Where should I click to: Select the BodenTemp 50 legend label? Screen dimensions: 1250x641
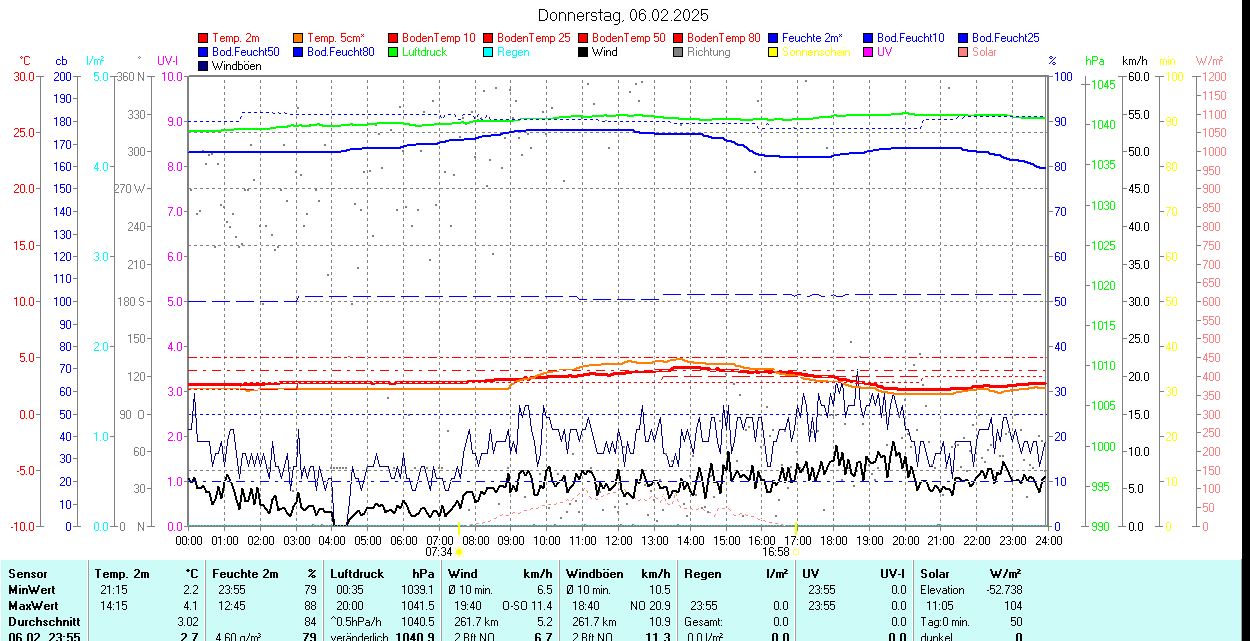coord(628,38)
